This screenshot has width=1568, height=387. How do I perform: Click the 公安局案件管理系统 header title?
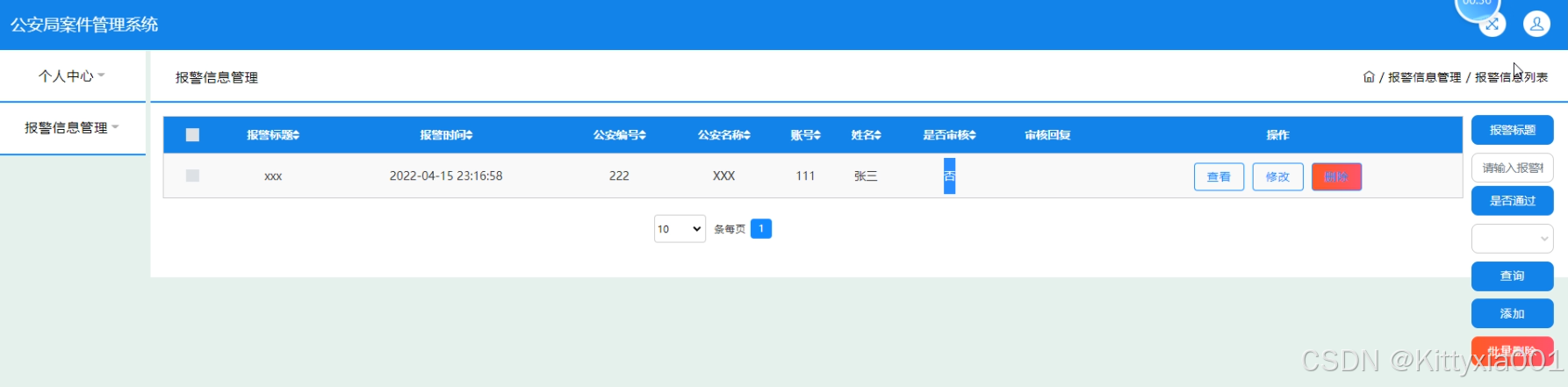84,25
